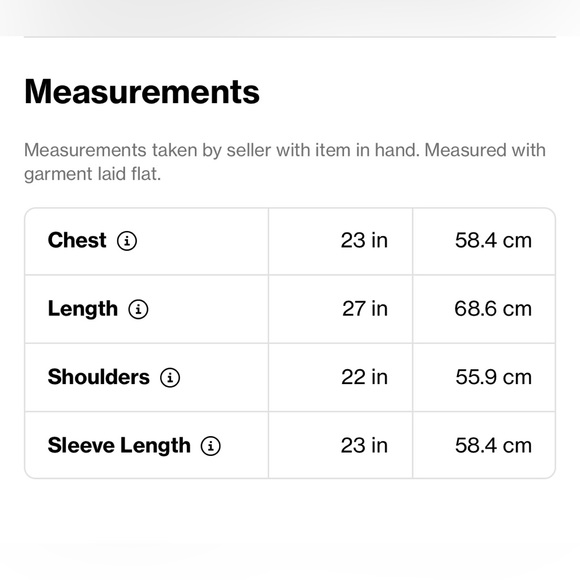Click the Sleeve Length 58.4 cm value
580x580 pixels.
tap(493, 446)
